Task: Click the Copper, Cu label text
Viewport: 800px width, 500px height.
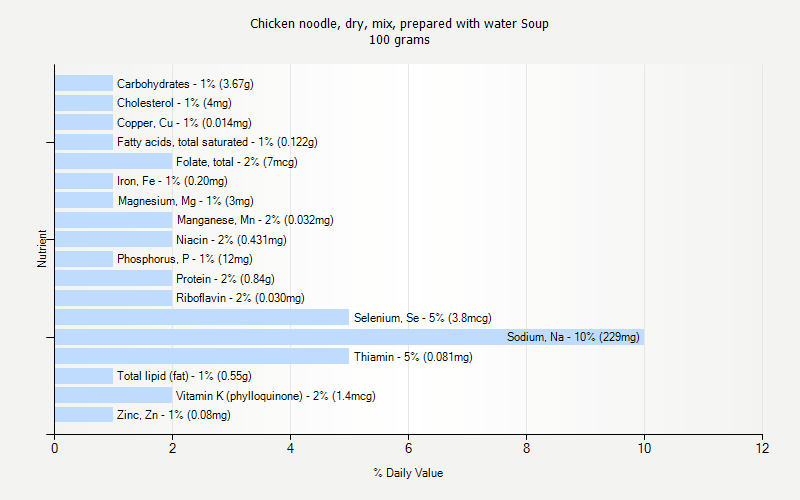Action: (x=183, y=123)
